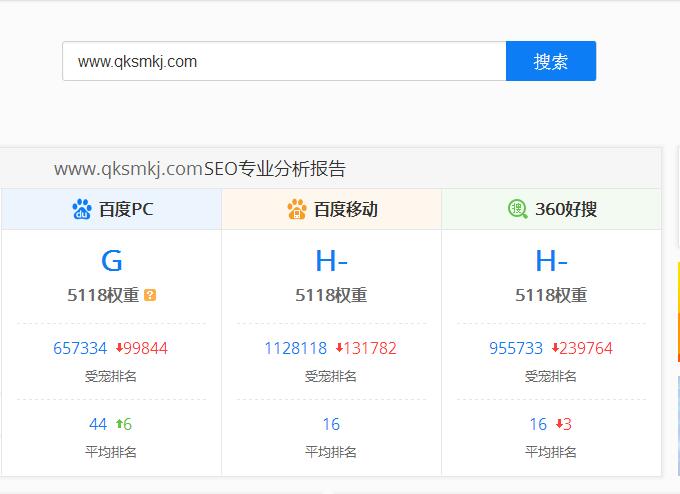The height and width of the screenshot is (494, 680).
Task: Click the blue 搜索 search button
Action: (x=551, y=61)
